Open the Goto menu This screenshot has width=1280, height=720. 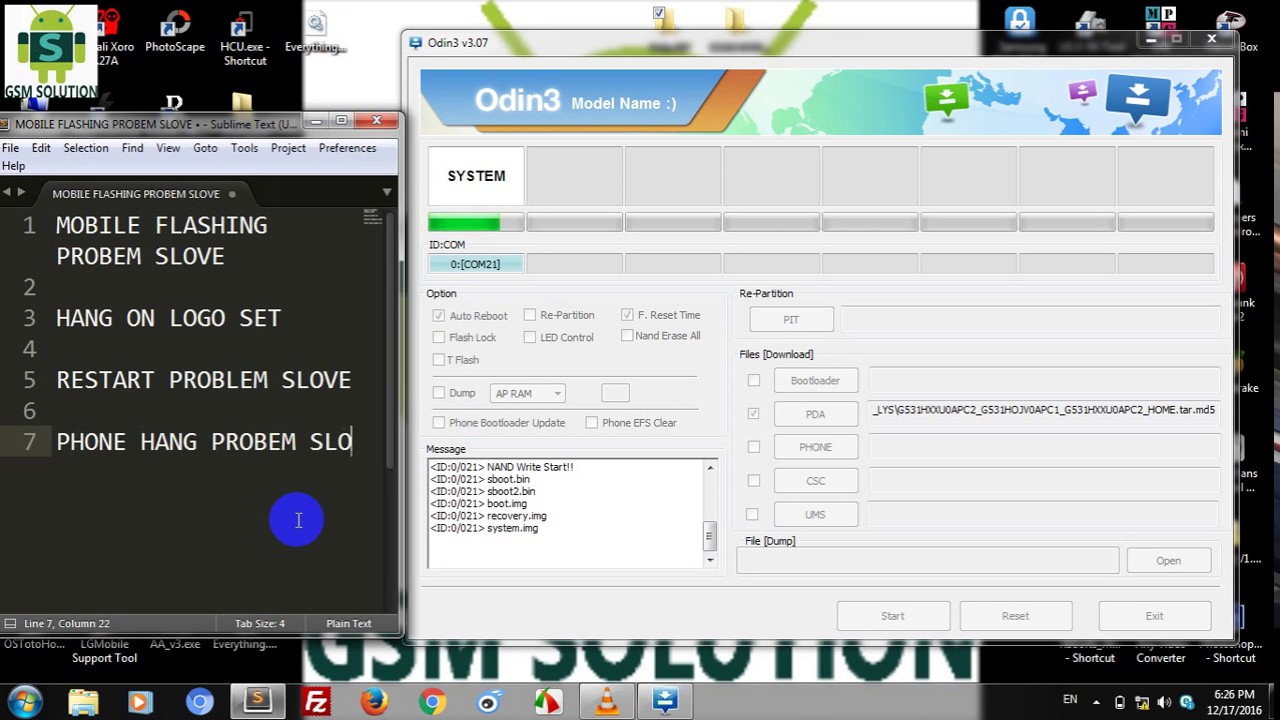click(x=205, y=148)
